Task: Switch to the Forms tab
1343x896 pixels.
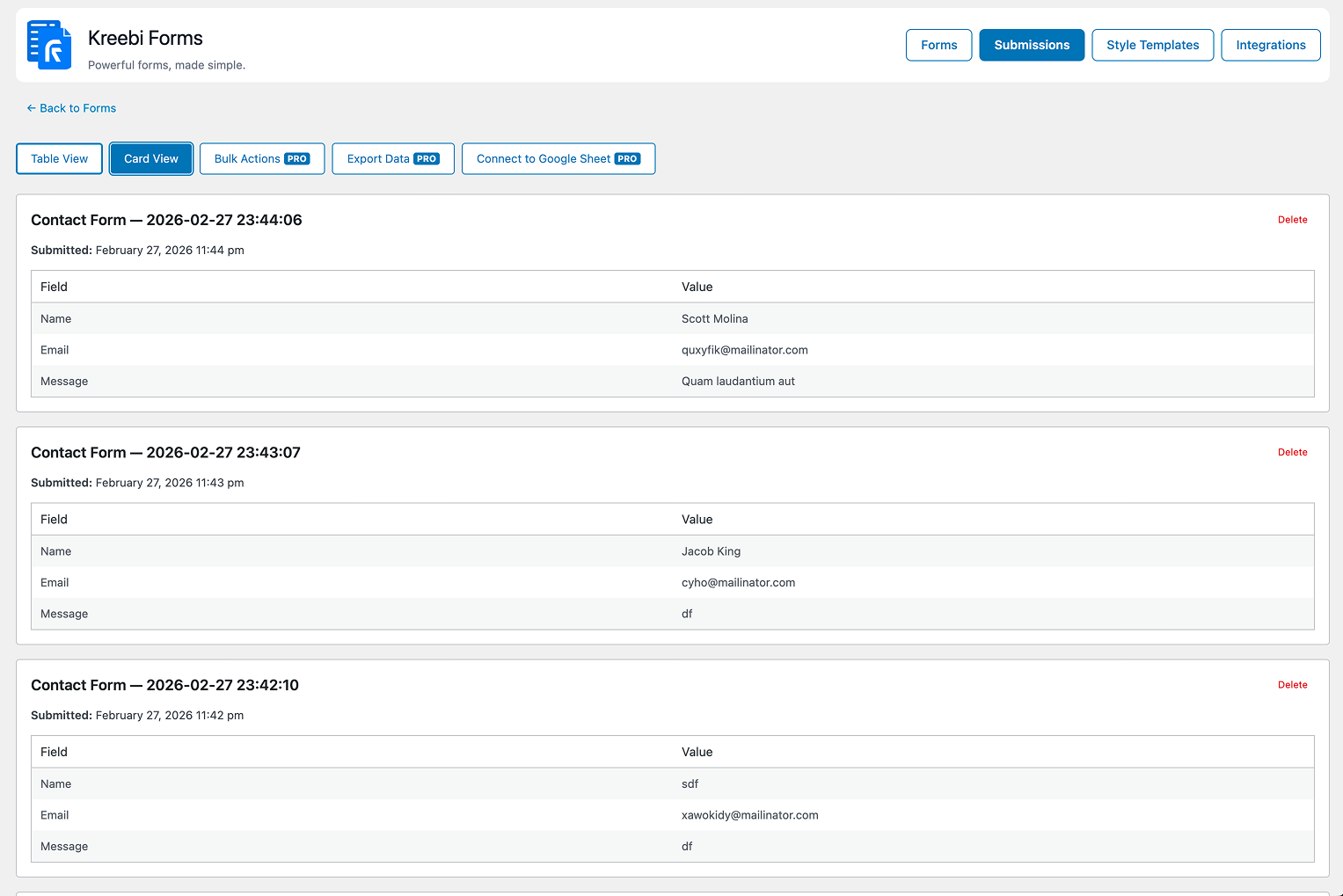Action: (938, 44)
